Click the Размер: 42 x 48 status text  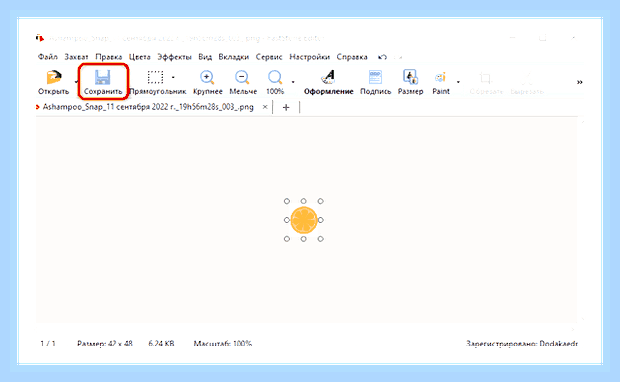tap(104, 343)
